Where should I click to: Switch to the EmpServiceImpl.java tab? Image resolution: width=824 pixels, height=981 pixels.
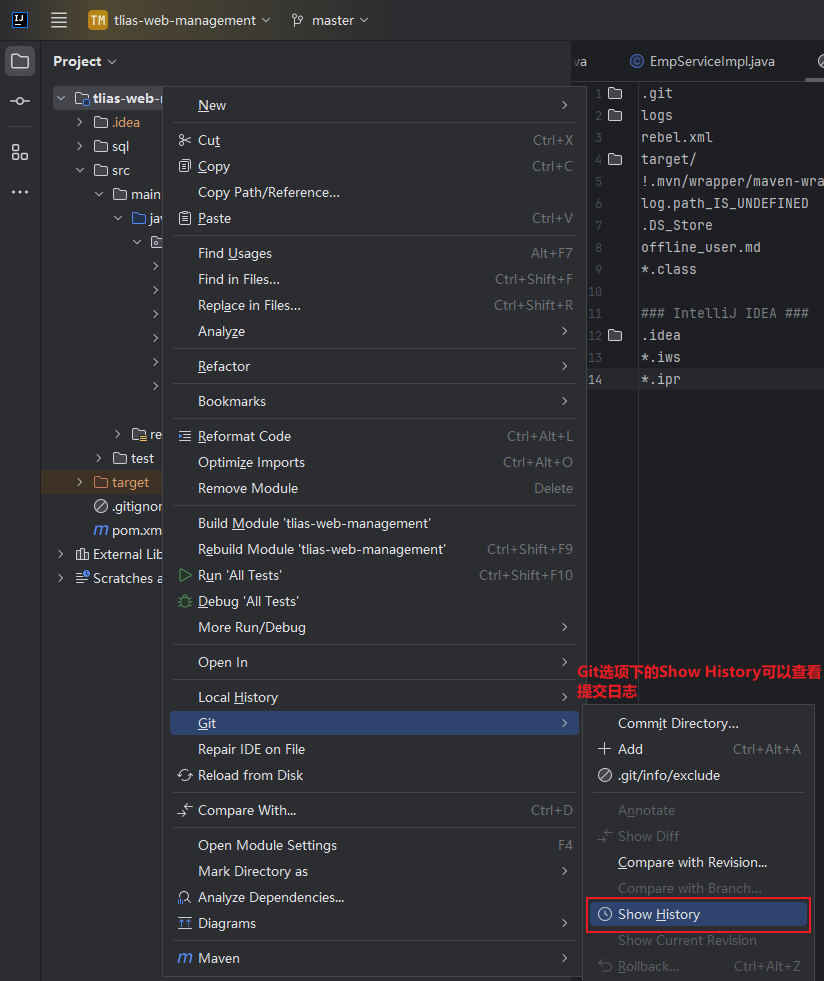[x=703, y=61]
